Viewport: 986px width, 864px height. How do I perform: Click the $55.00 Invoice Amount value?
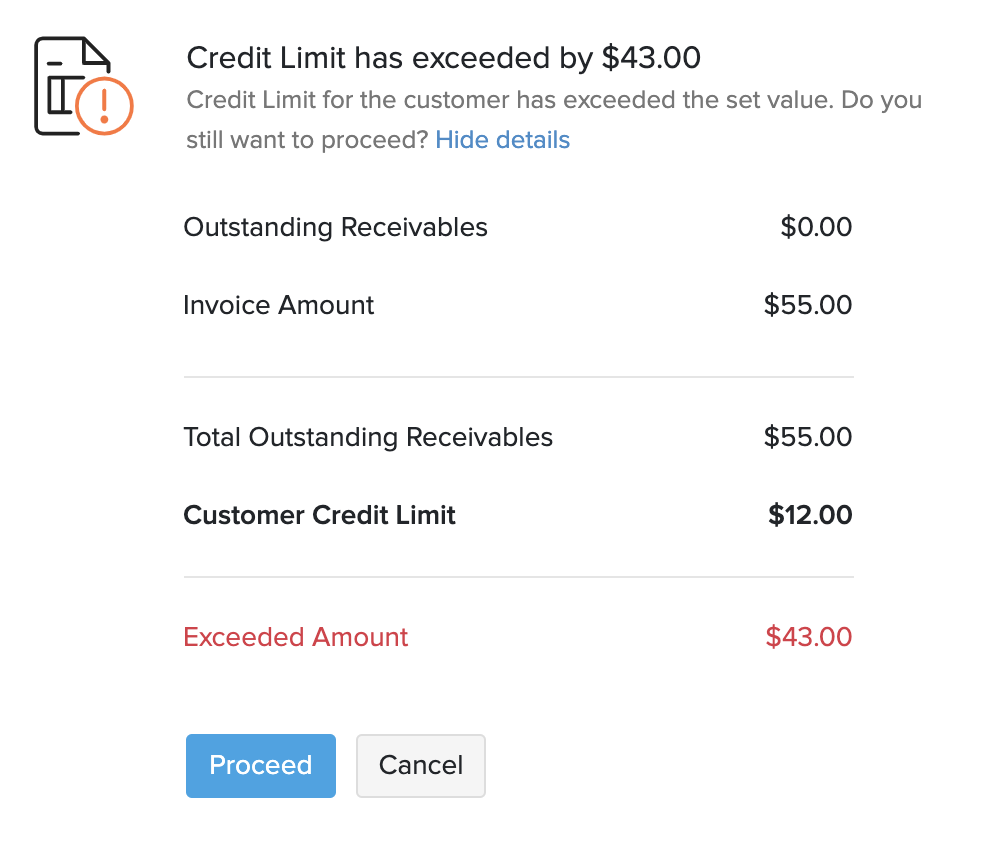(x=808, y=305)
